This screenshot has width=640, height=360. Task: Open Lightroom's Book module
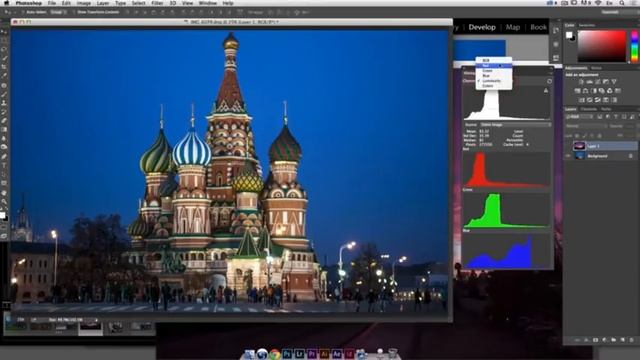point(538,27)
